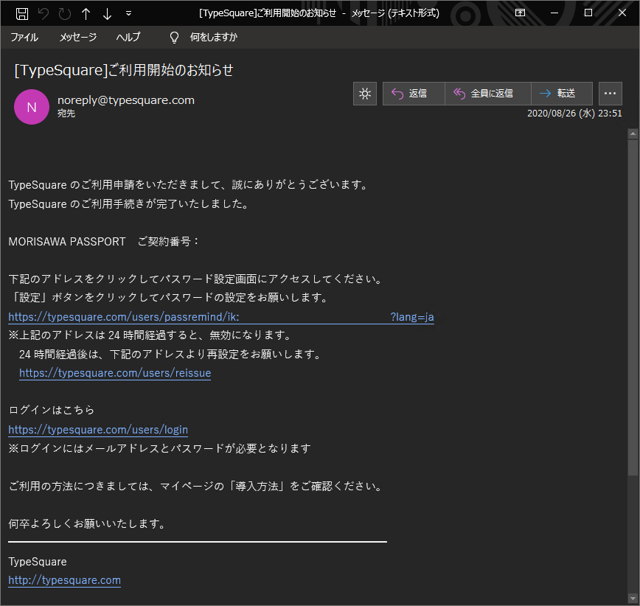This screenshot has height=606, width=640.
Task: Click scrollbar down arrow in message body
Action: coord(633,599)
